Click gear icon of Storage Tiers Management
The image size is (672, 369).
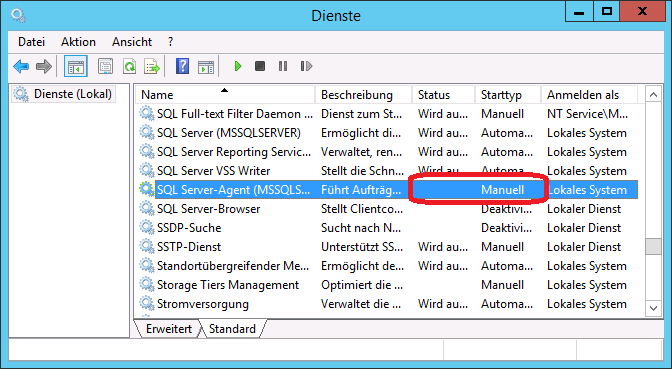tap(147, 285)
